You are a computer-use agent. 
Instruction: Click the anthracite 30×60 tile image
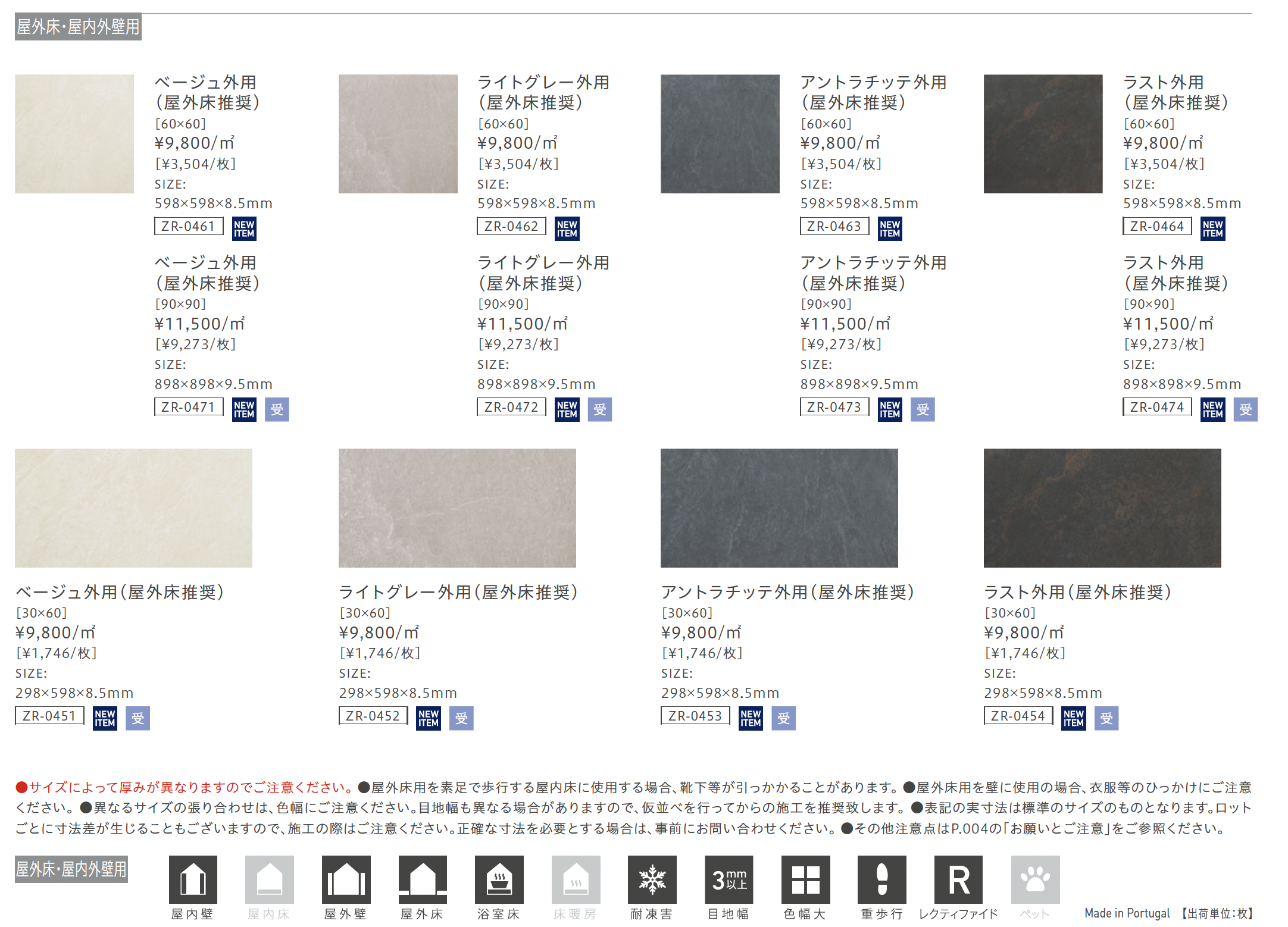pos(779,508)
